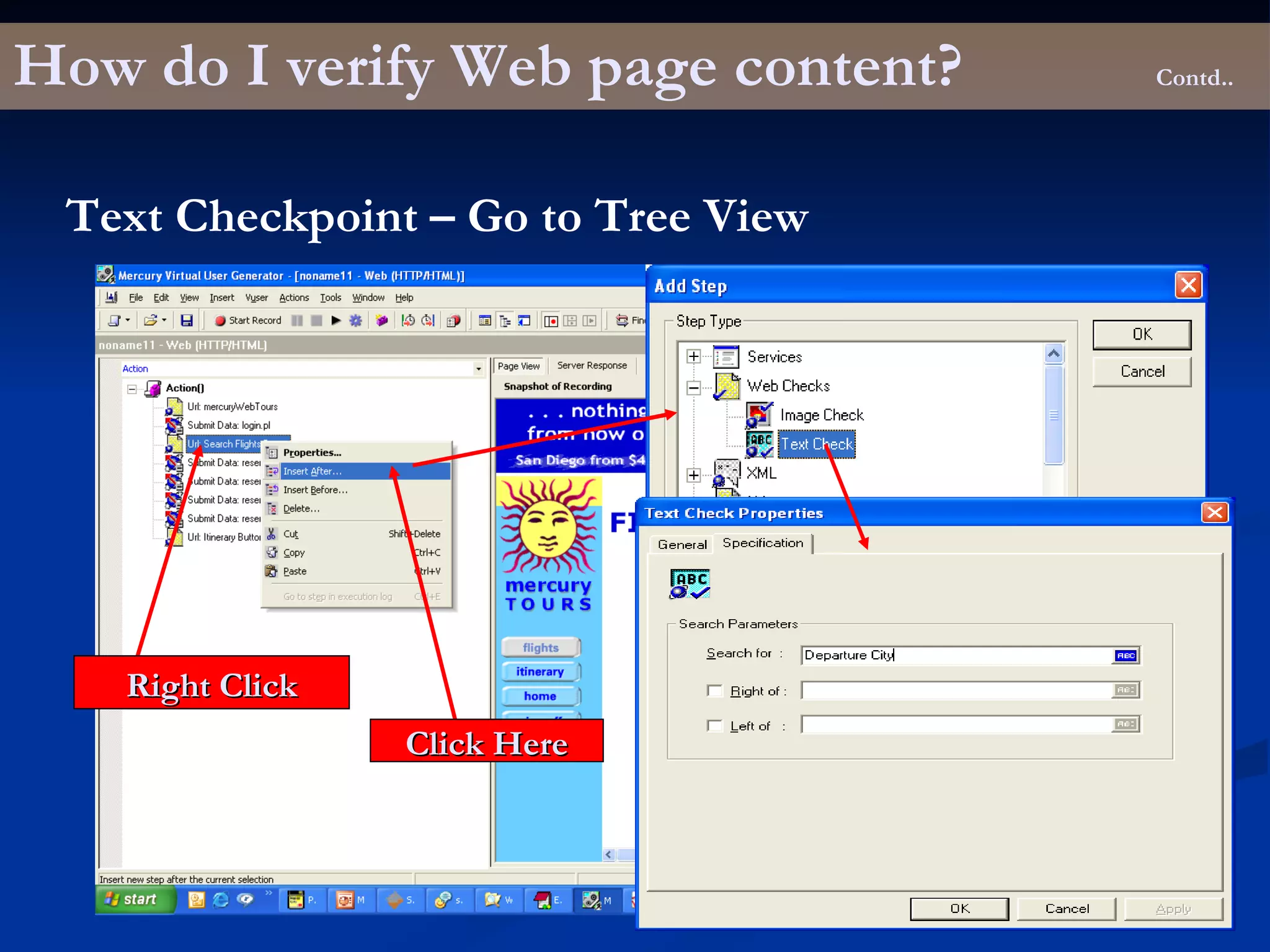The image size is (1270, 952).
Task: Switch to the Page View tab
Action: 518,366
